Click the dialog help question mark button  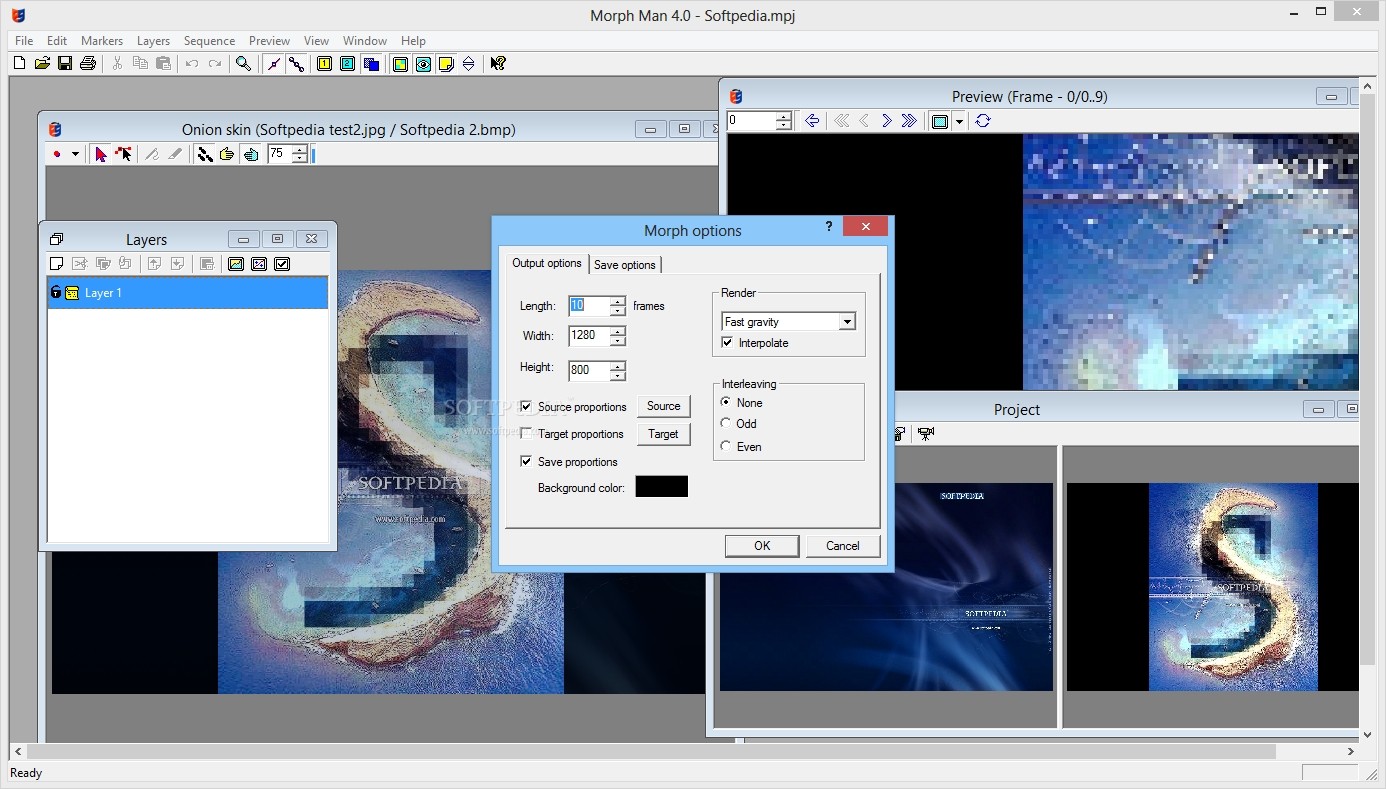tap(828, 227)
